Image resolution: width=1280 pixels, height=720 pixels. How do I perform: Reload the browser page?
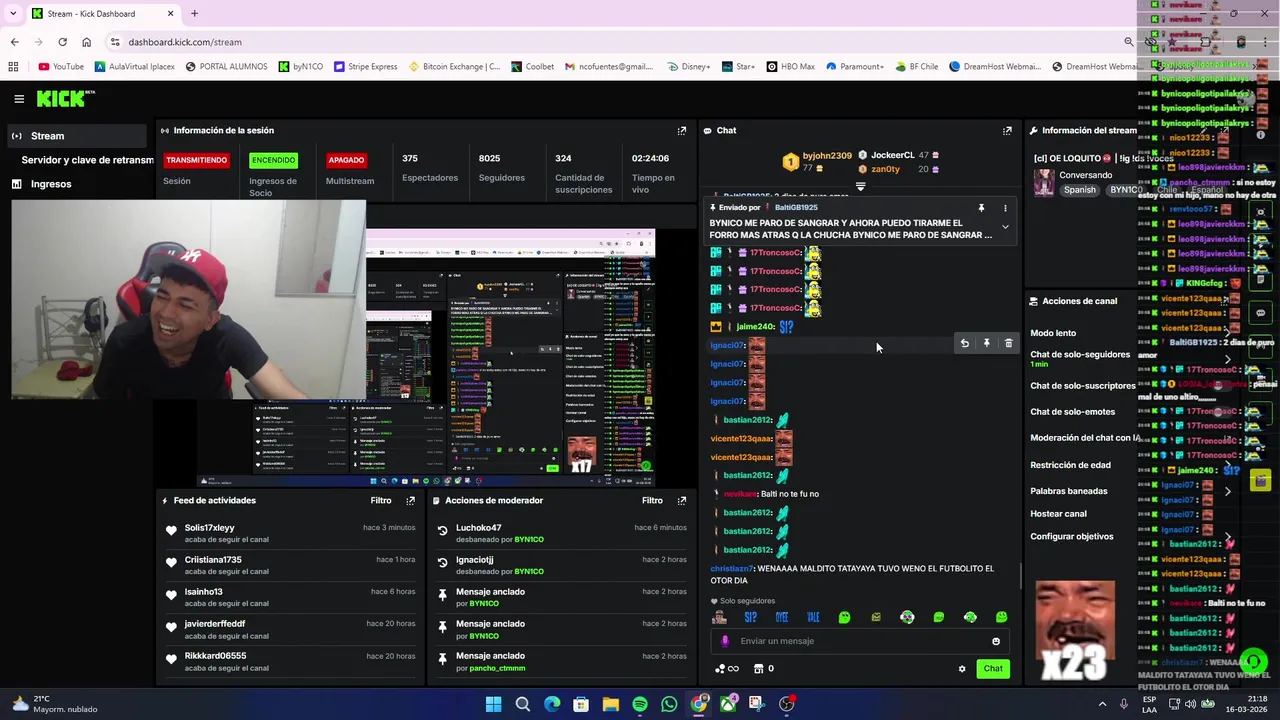62,42
